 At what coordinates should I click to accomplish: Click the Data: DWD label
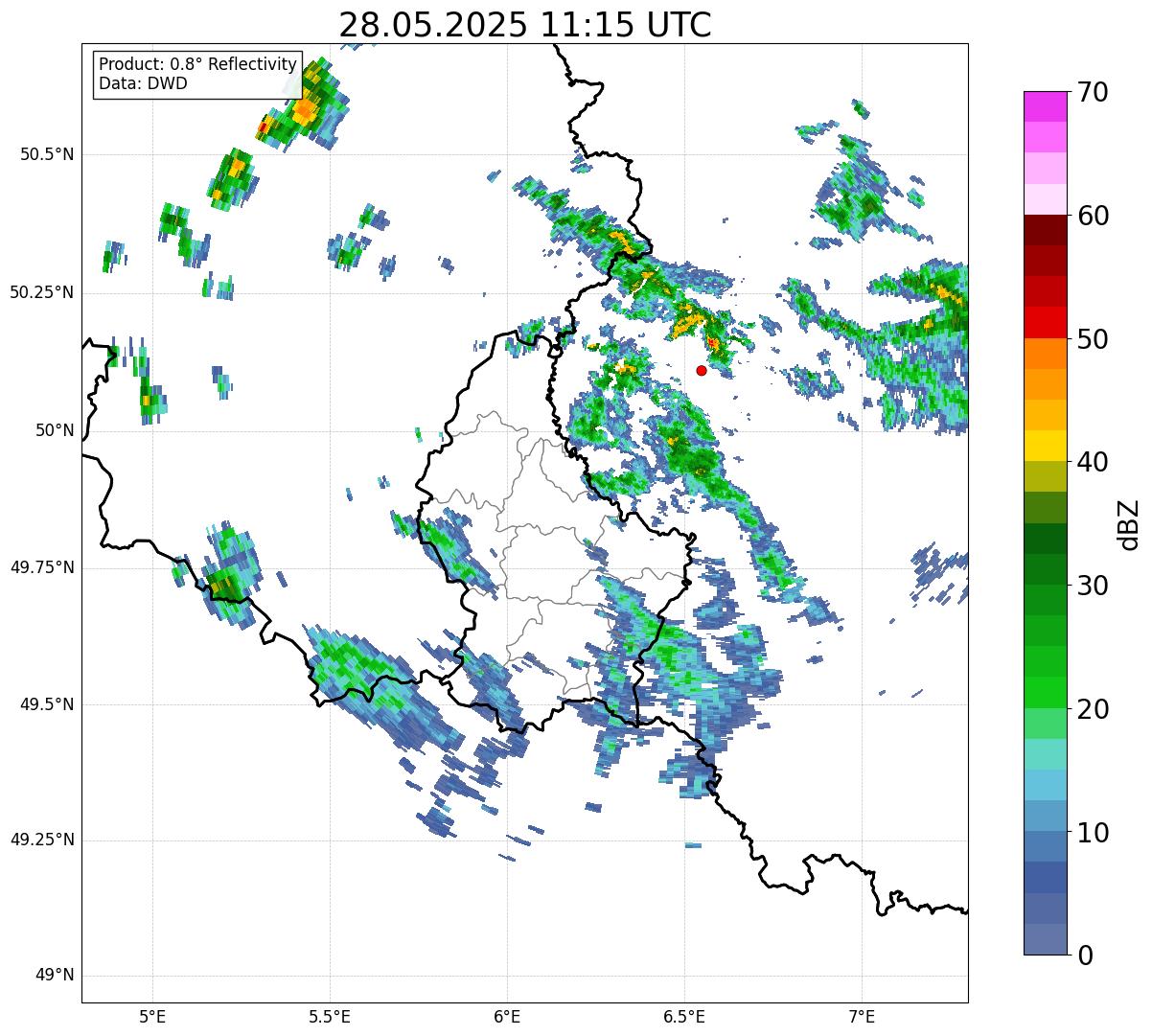[x=143, y=83]
